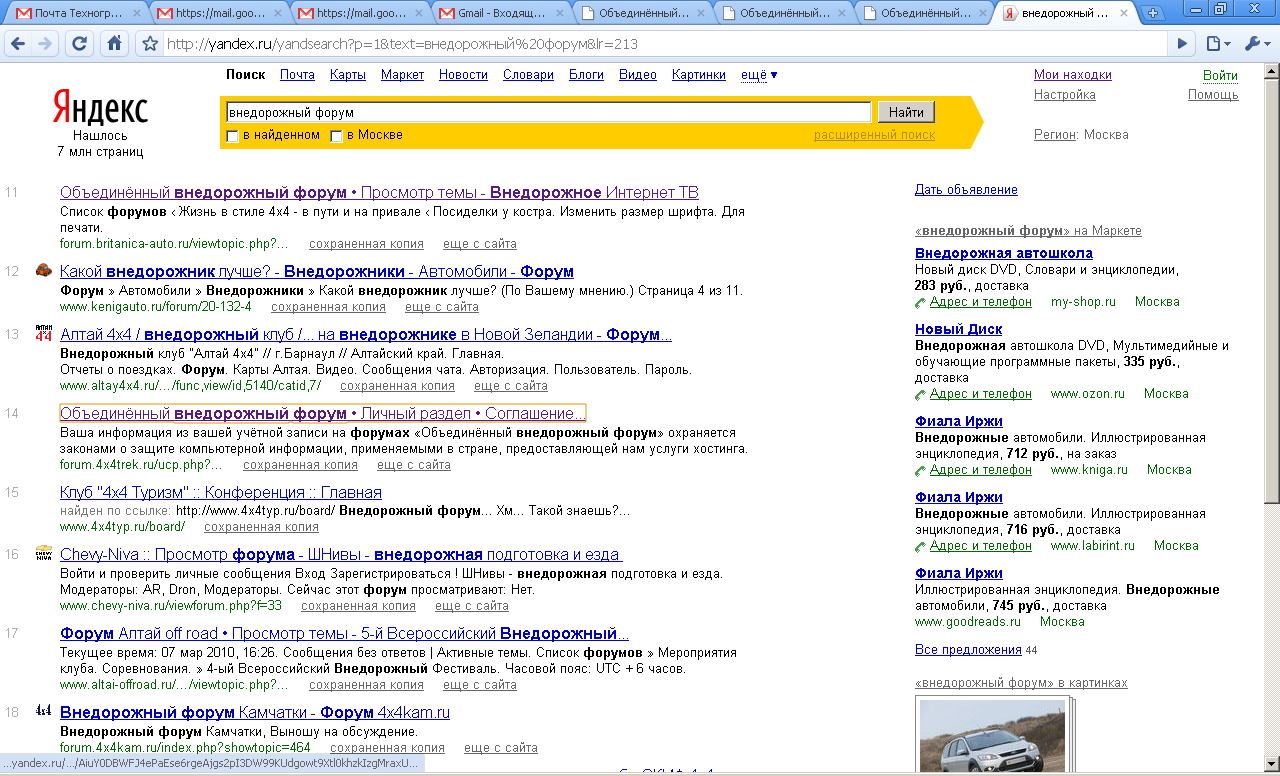Click the car image thumbnail
Image resolution: width=1280 pixels, height=776 pixels.
click(991, 736)
